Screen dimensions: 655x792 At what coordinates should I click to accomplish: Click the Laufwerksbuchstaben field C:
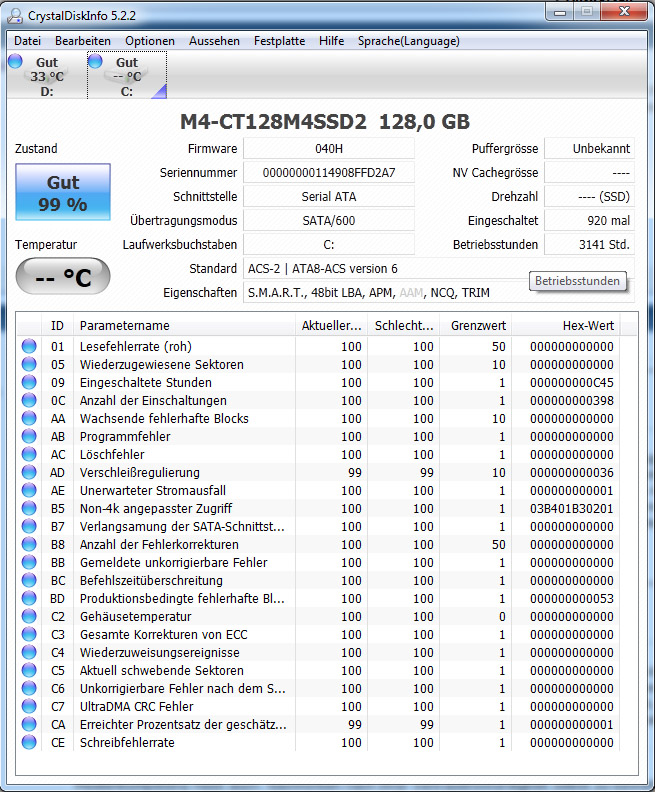329,244
